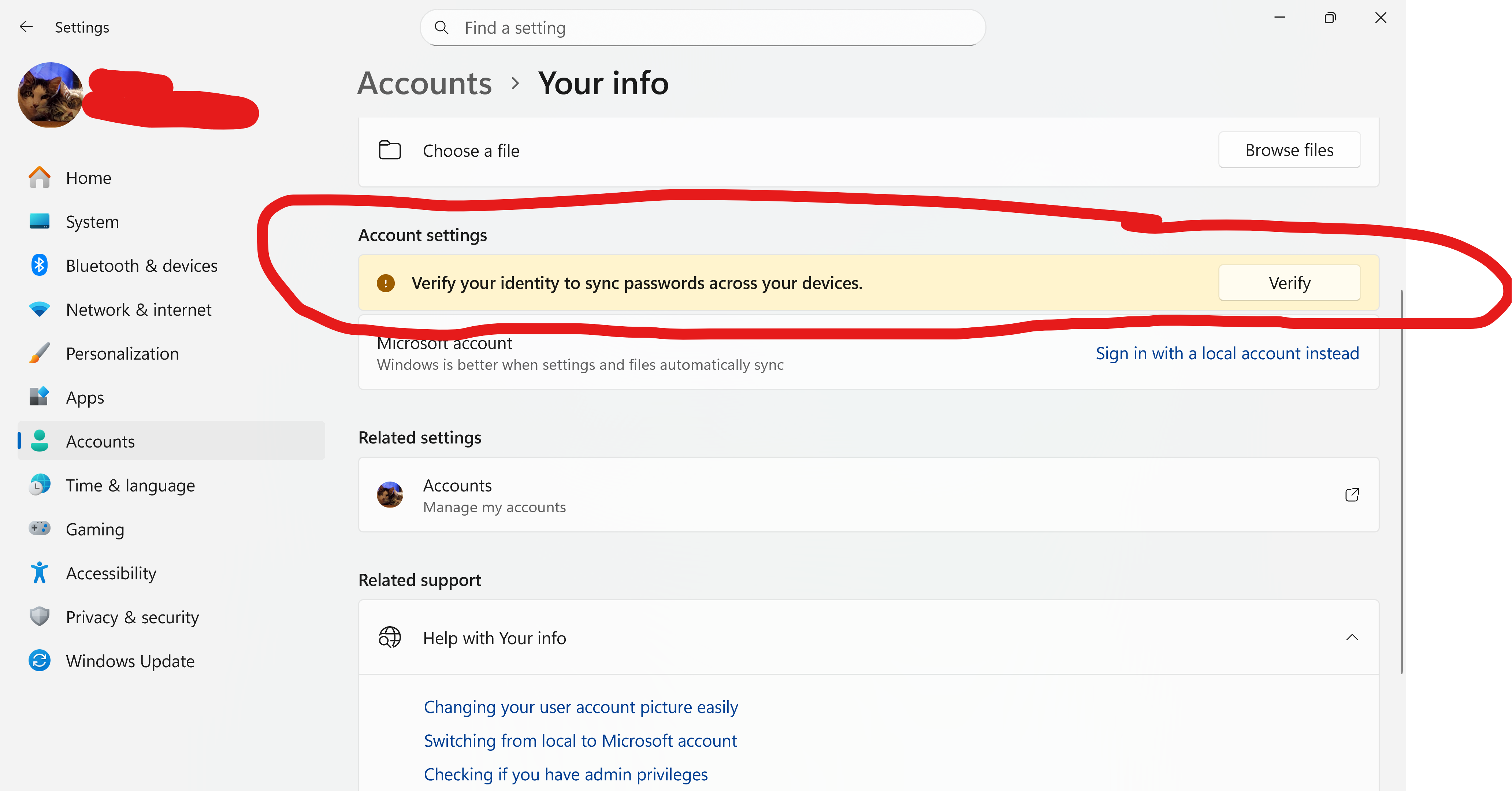Open Changing your user account picture easily link

580,707
